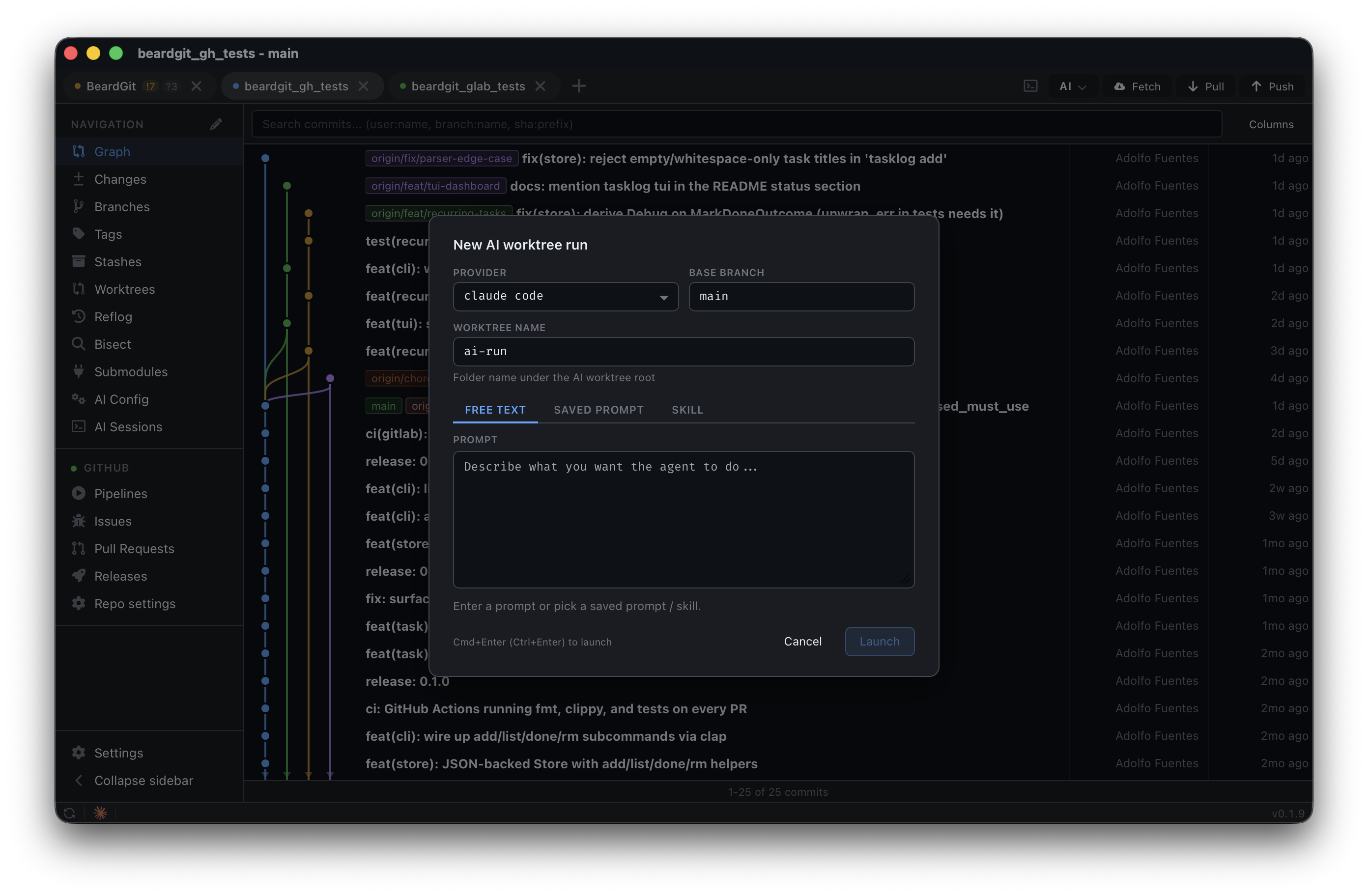Open GitHub Pull Requests
The height and width of the screenshot is (896, 1368).
pos(149,549)
